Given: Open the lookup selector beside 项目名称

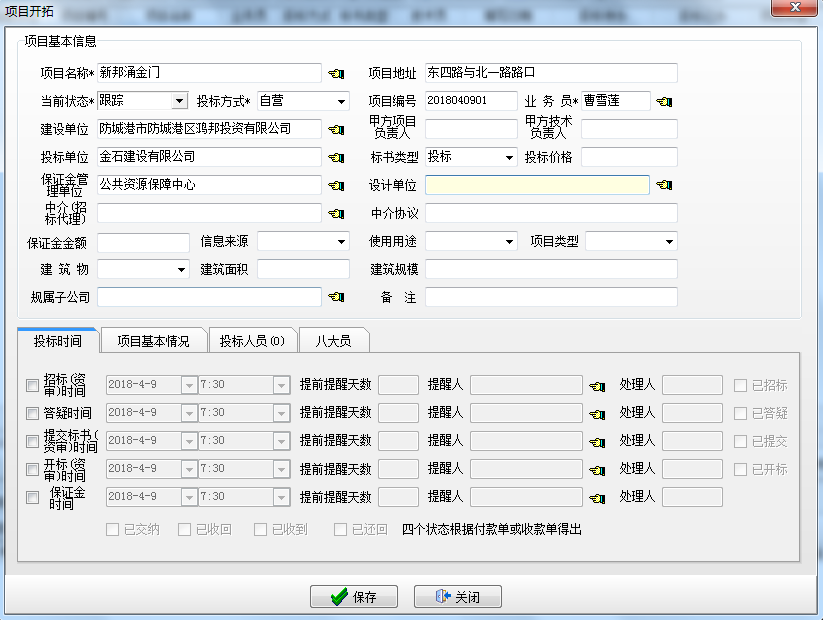Looking at the screenshot, I should pos(335,73).
